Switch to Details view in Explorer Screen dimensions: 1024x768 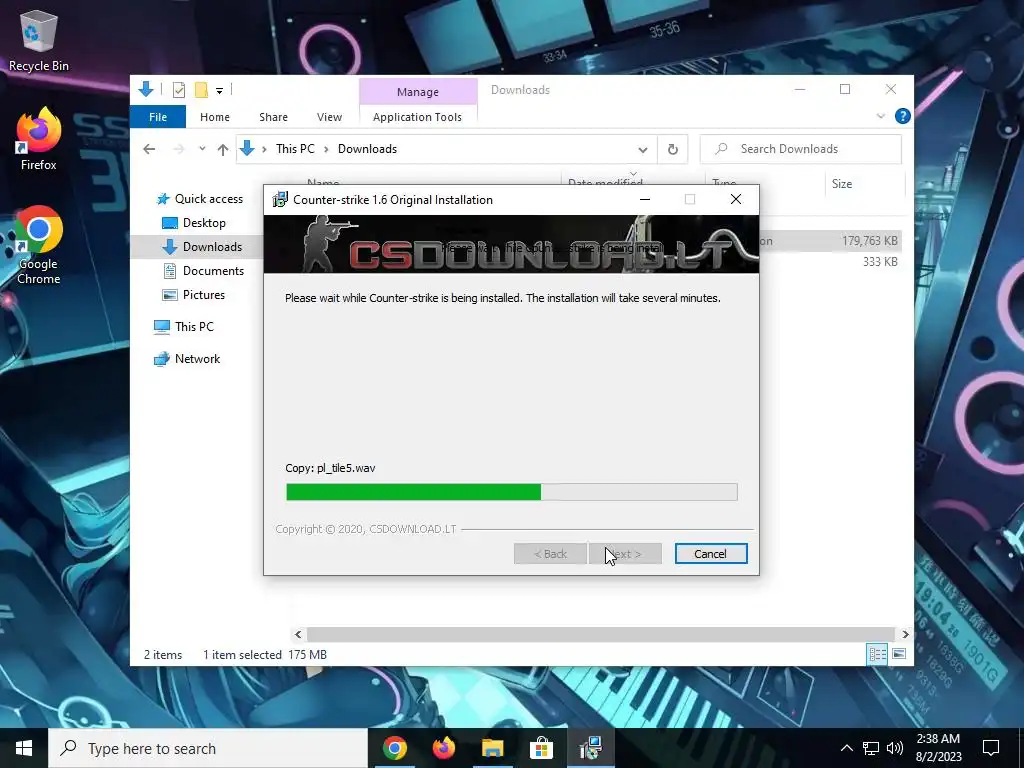877,654
